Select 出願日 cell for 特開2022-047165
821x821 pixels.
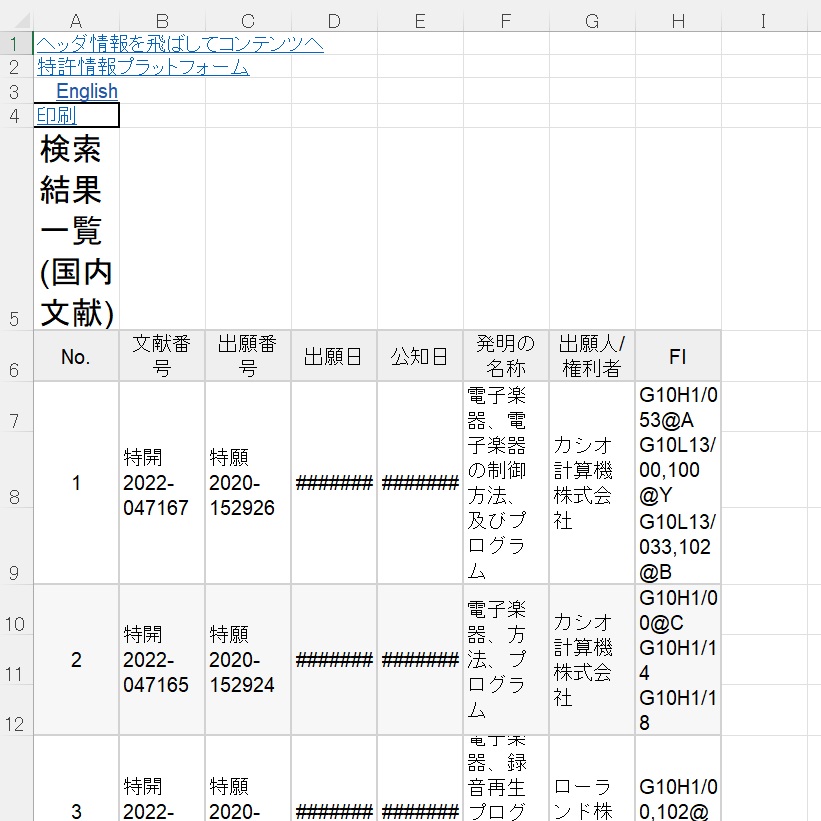click(x=334, y=660)
